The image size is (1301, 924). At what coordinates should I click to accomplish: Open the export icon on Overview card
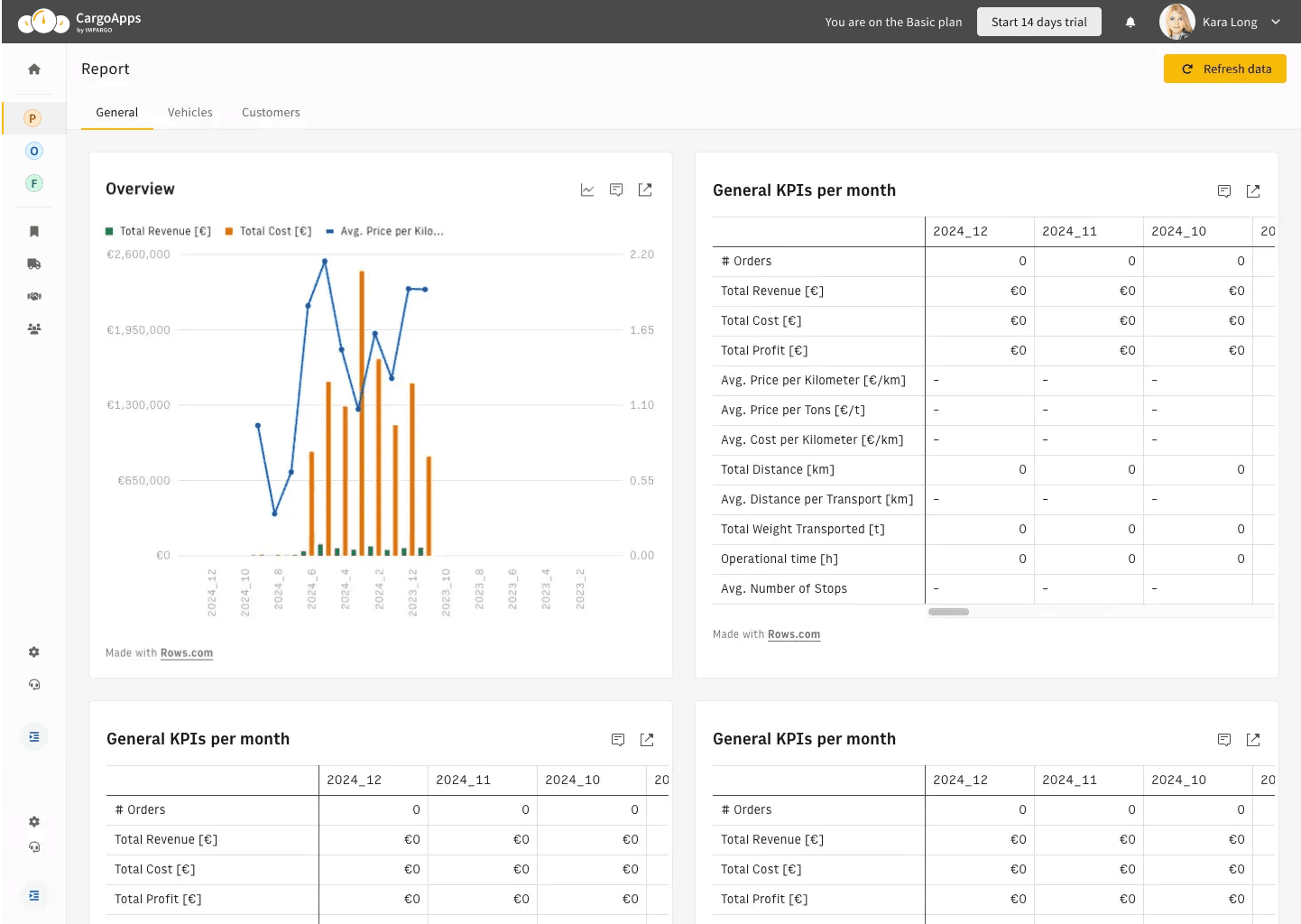coord(645,189)
